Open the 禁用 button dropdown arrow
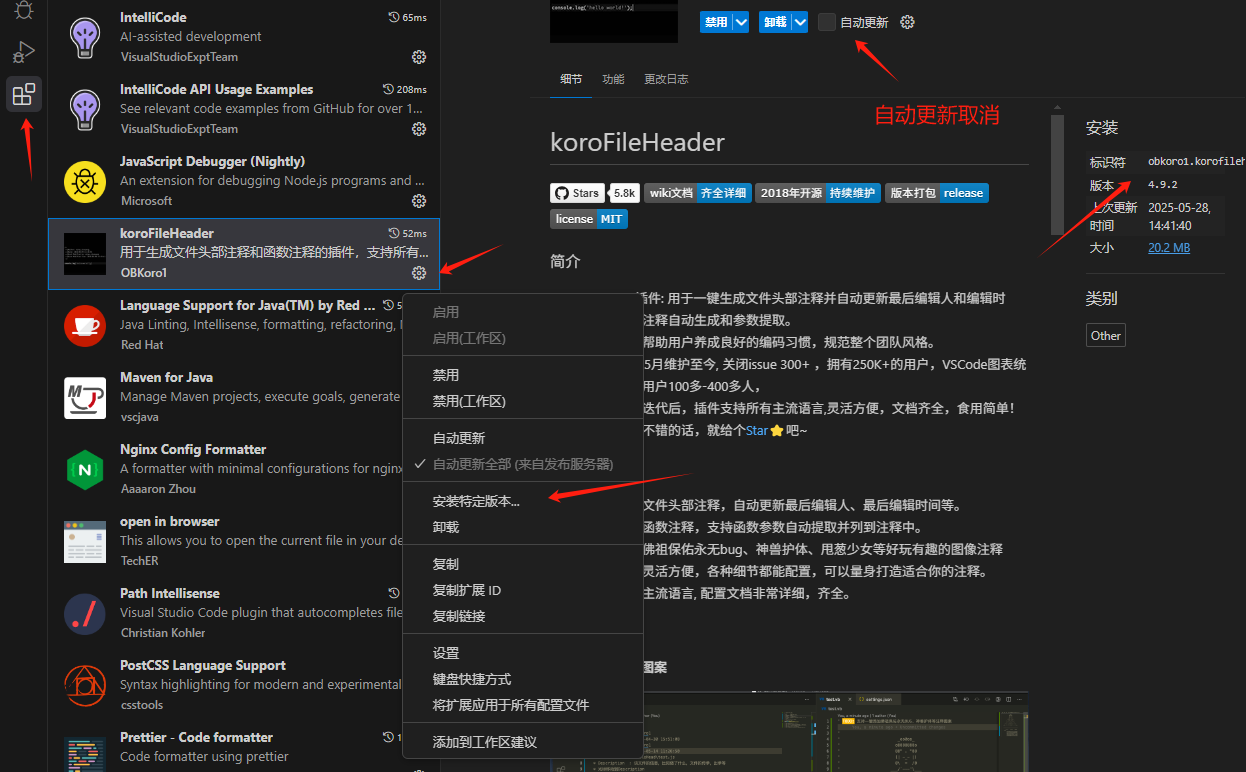The width and height of the screenshot is (1246, 772). [741, 22]
